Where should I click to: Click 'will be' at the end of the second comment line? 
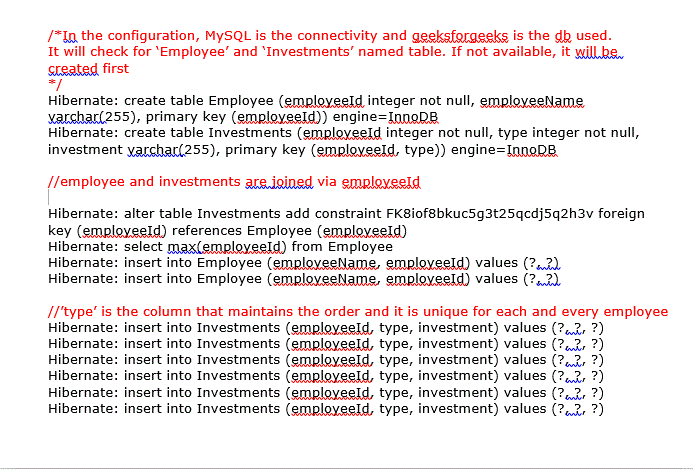tap(598, 52)
